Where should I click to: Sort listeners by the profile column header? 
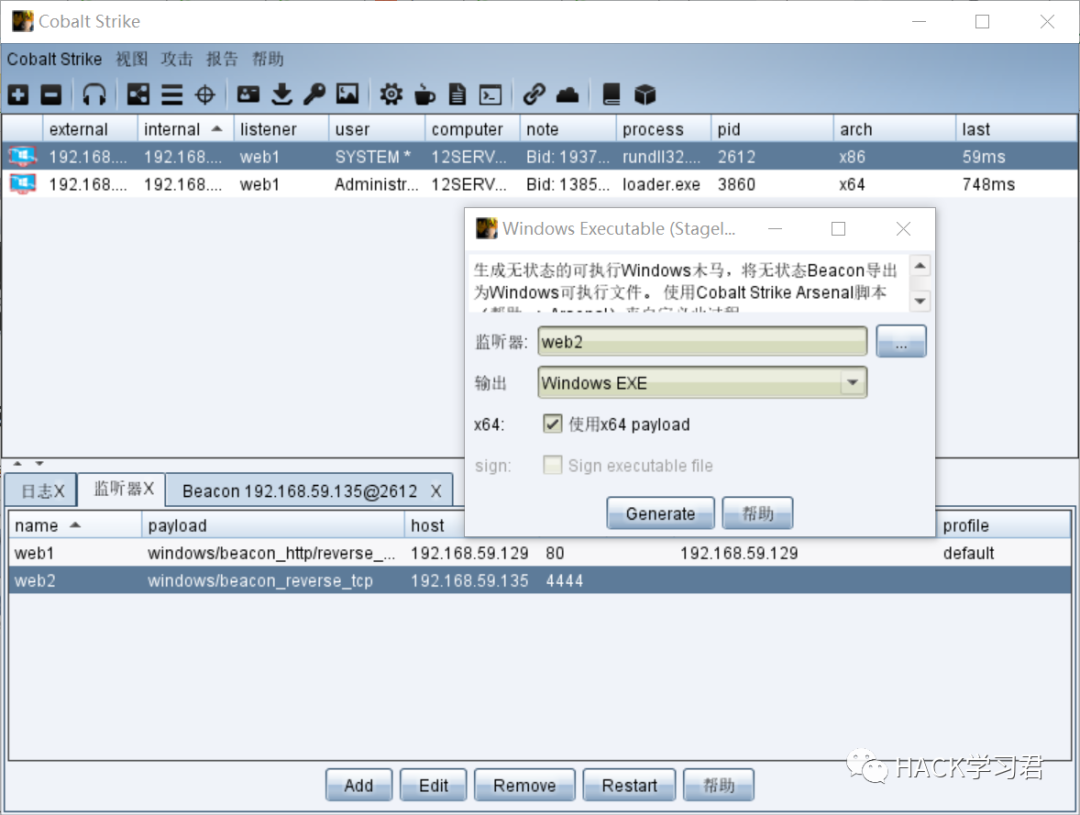[x=1003, y=526]
